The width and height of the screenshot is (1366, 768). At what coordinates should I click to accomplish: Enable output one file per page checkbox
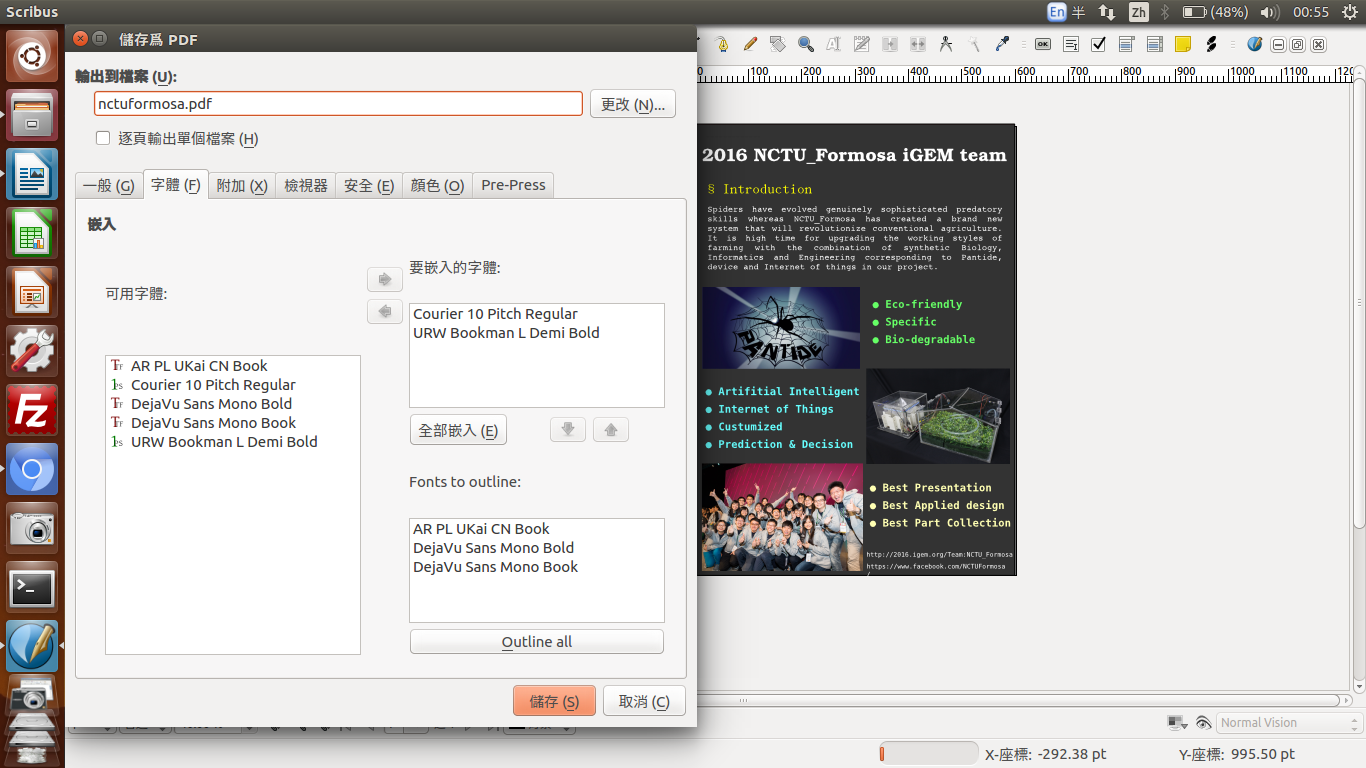click(102, 138)
